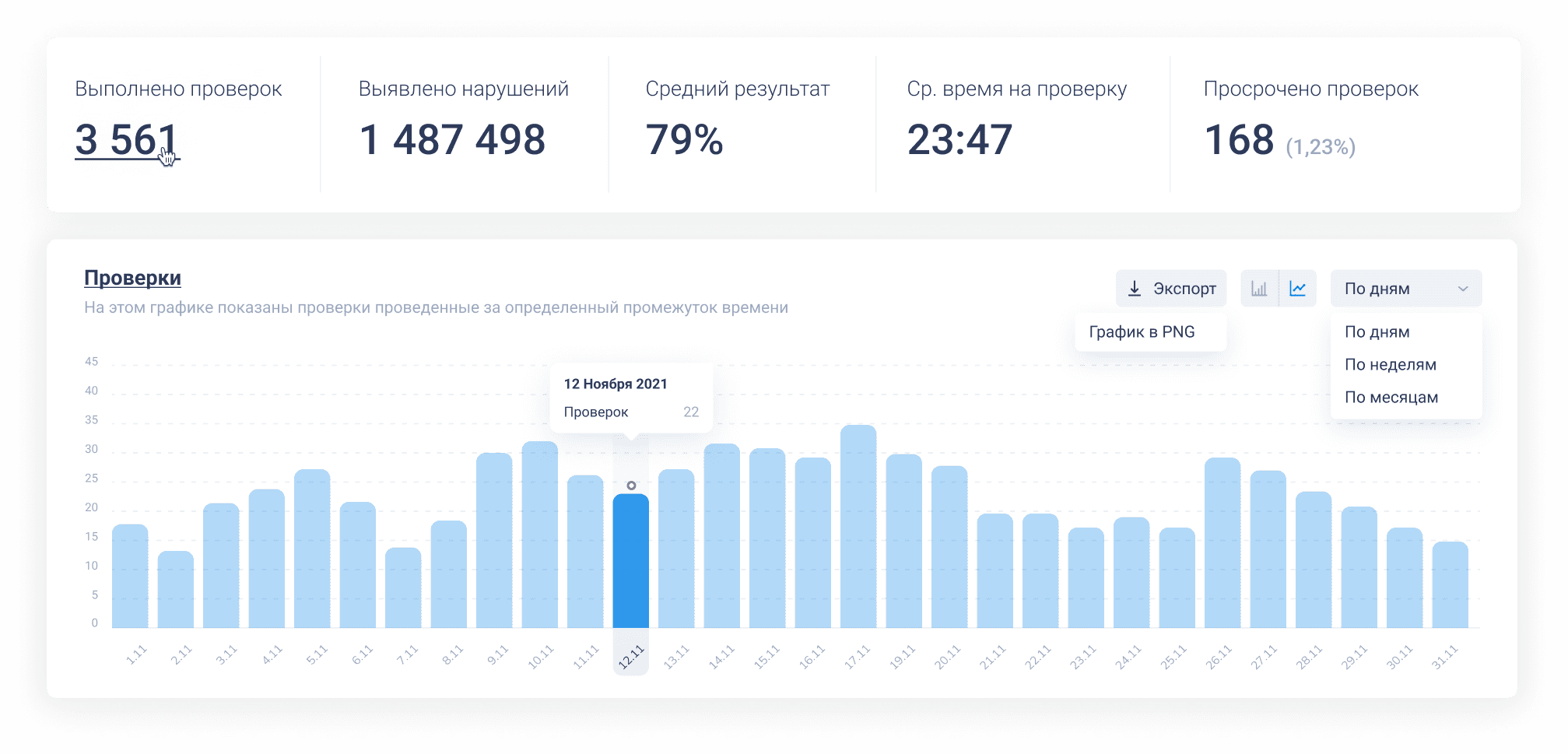The image size is (1568, 754).
Task: Click the bar for 1.11
Action: (x=130, y=576)
